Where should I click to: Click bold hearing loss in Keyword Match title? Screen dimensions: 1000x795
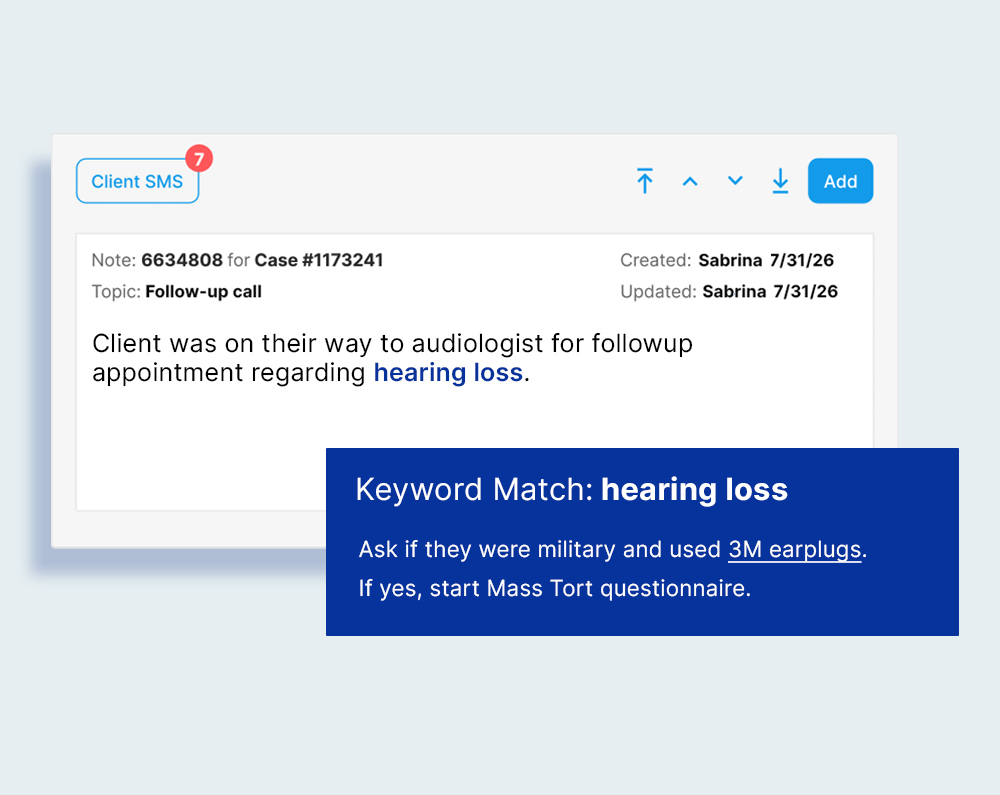coord(694,490)
